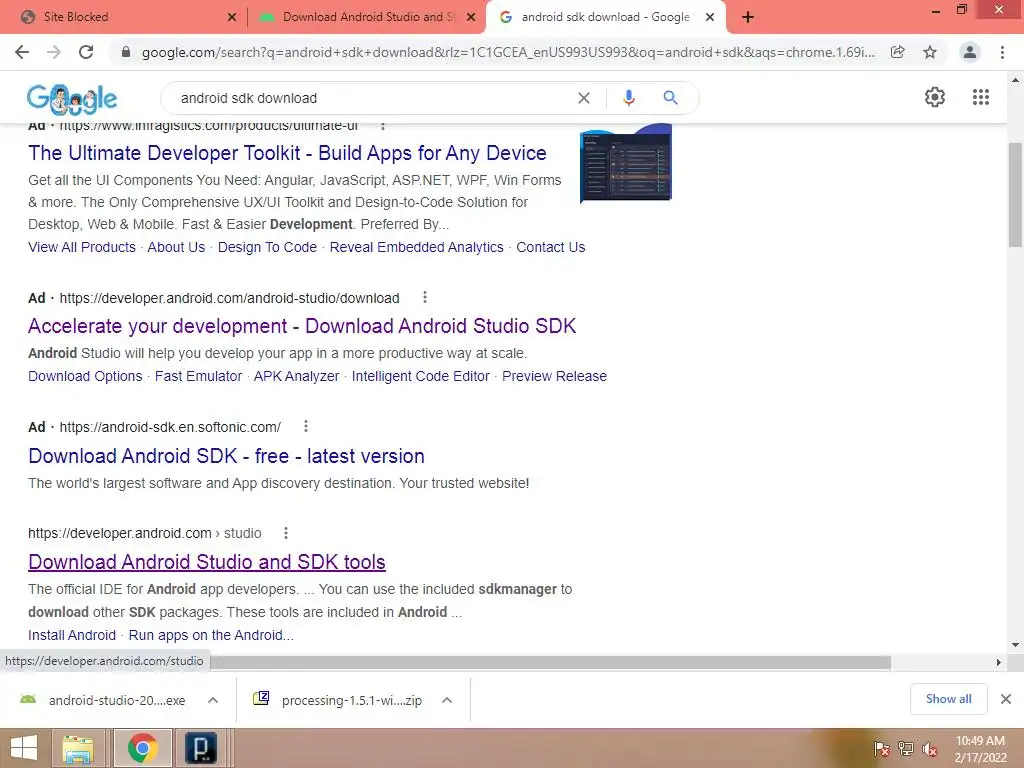Click the Show all downloads button

click(x=948, y=699)
